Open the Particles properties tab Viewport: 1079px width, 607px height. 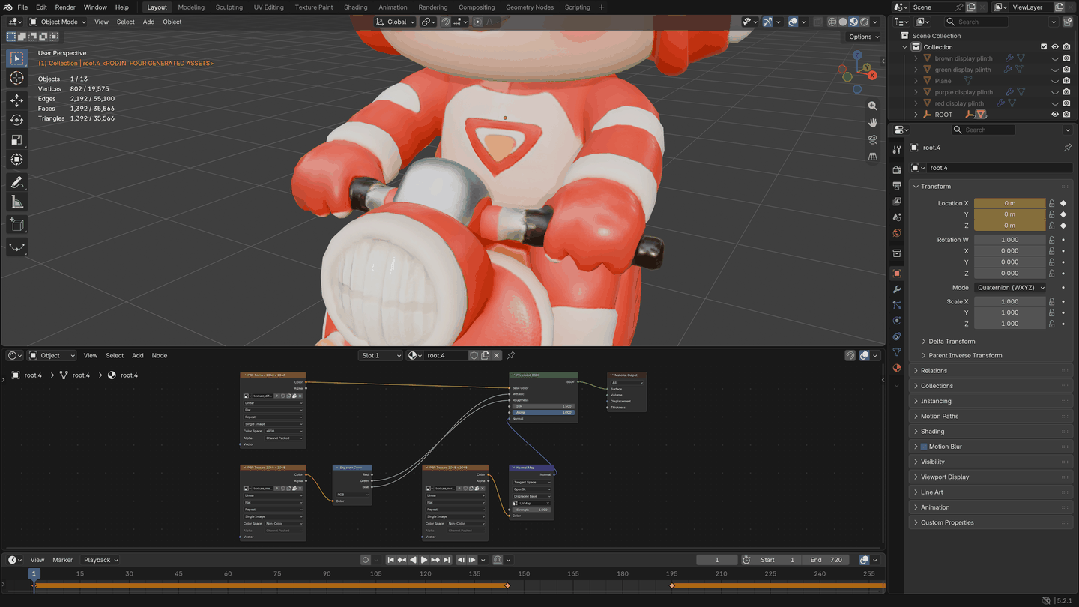tap(897, 305)
